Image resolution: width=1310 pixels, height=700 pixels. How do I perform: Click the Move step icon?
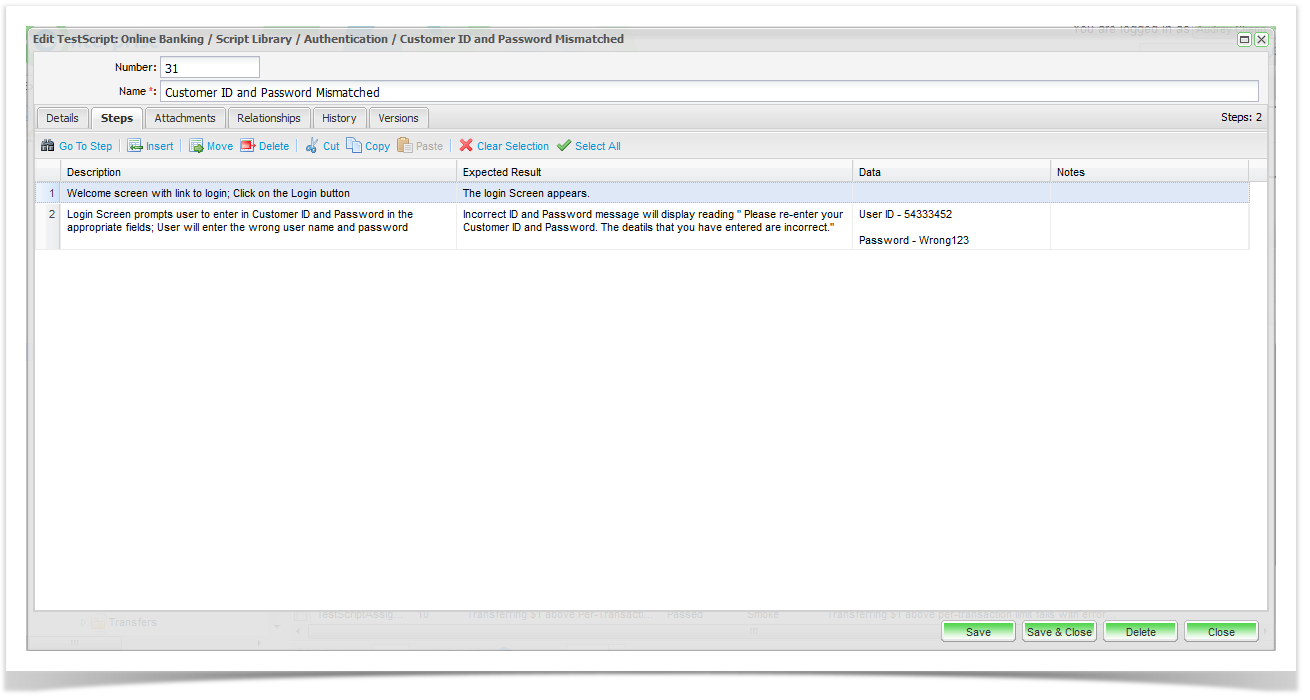point(196,146)
